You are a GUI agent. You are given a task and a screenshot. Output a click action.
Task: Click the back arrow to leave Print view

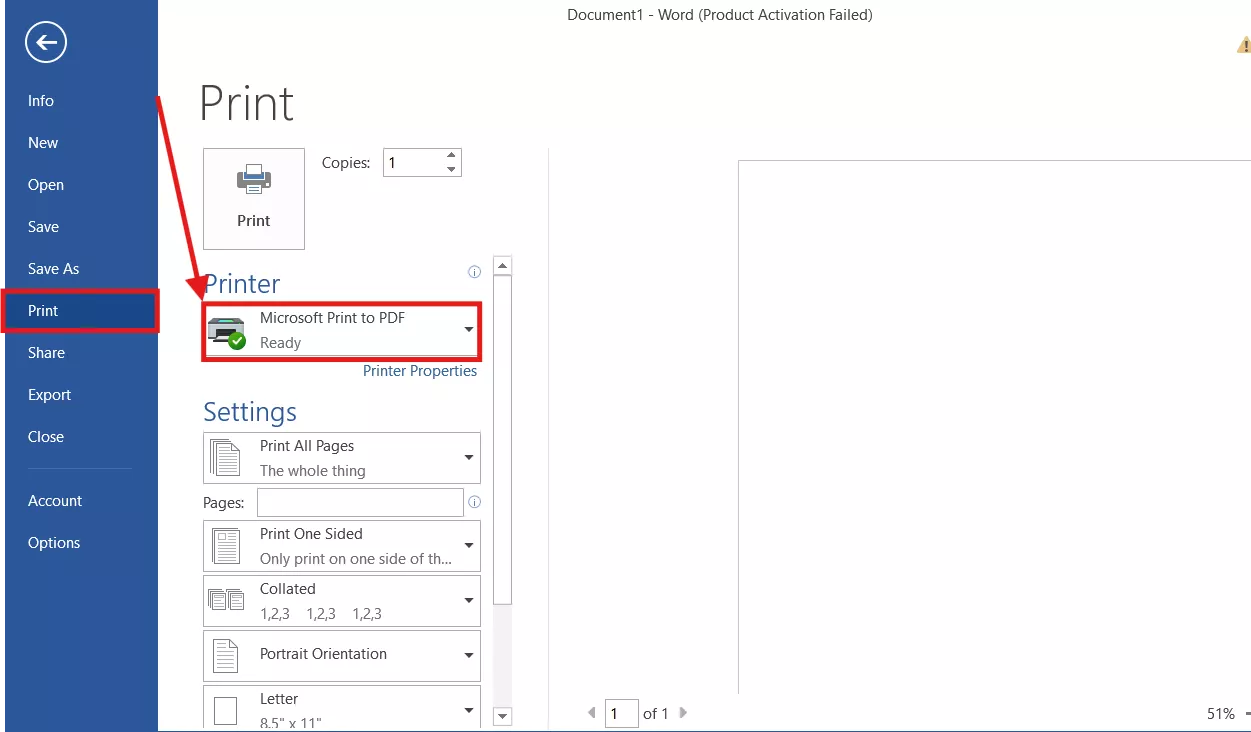point(44,42)
